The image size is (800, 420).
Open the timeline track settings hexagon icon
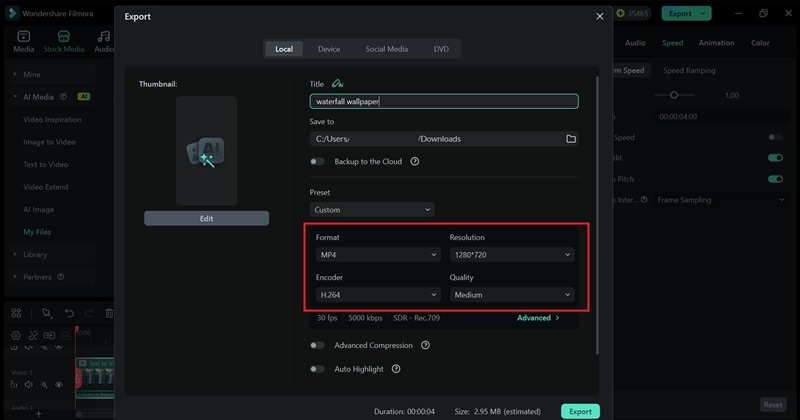point(16,335)
